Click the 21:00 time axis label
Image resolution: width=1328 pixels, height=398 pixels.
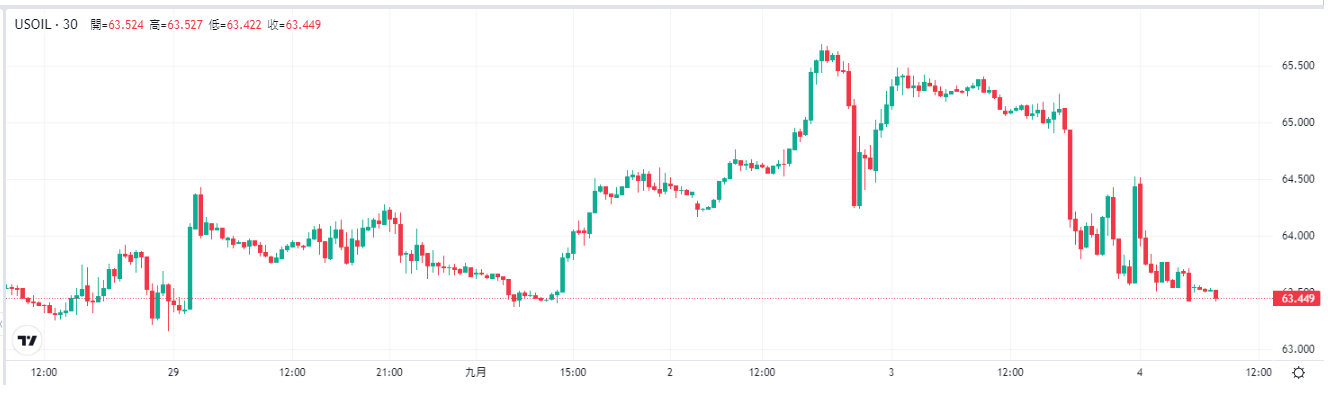click(389, 373)
